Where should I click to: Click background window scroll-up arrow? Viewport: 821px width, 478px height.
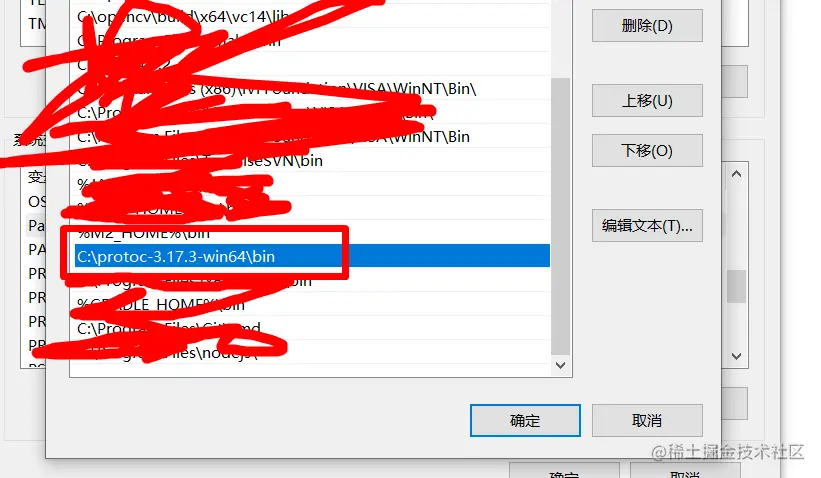(736, 174)
